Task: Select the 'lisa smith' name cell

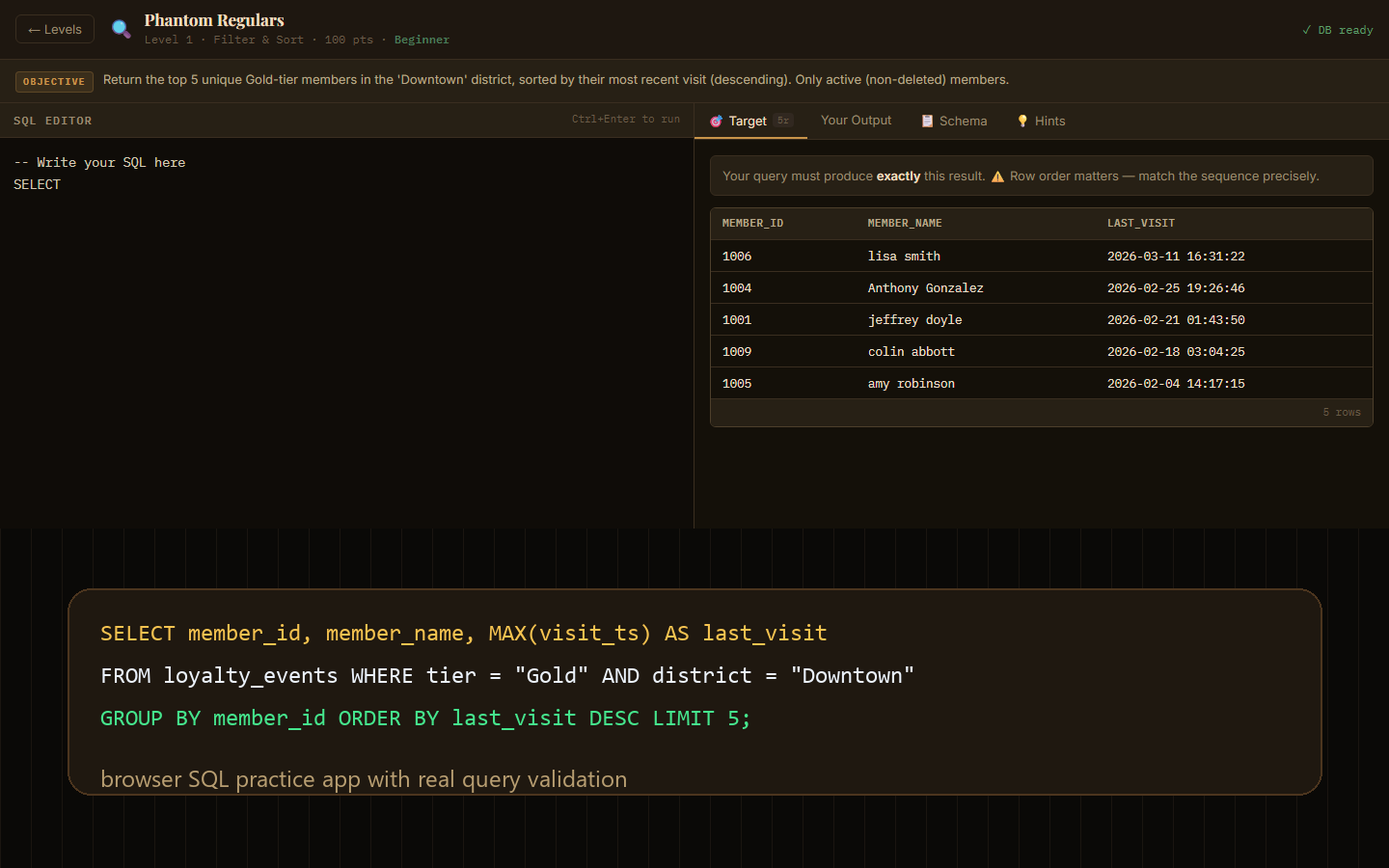Action: tap(904, 256)
